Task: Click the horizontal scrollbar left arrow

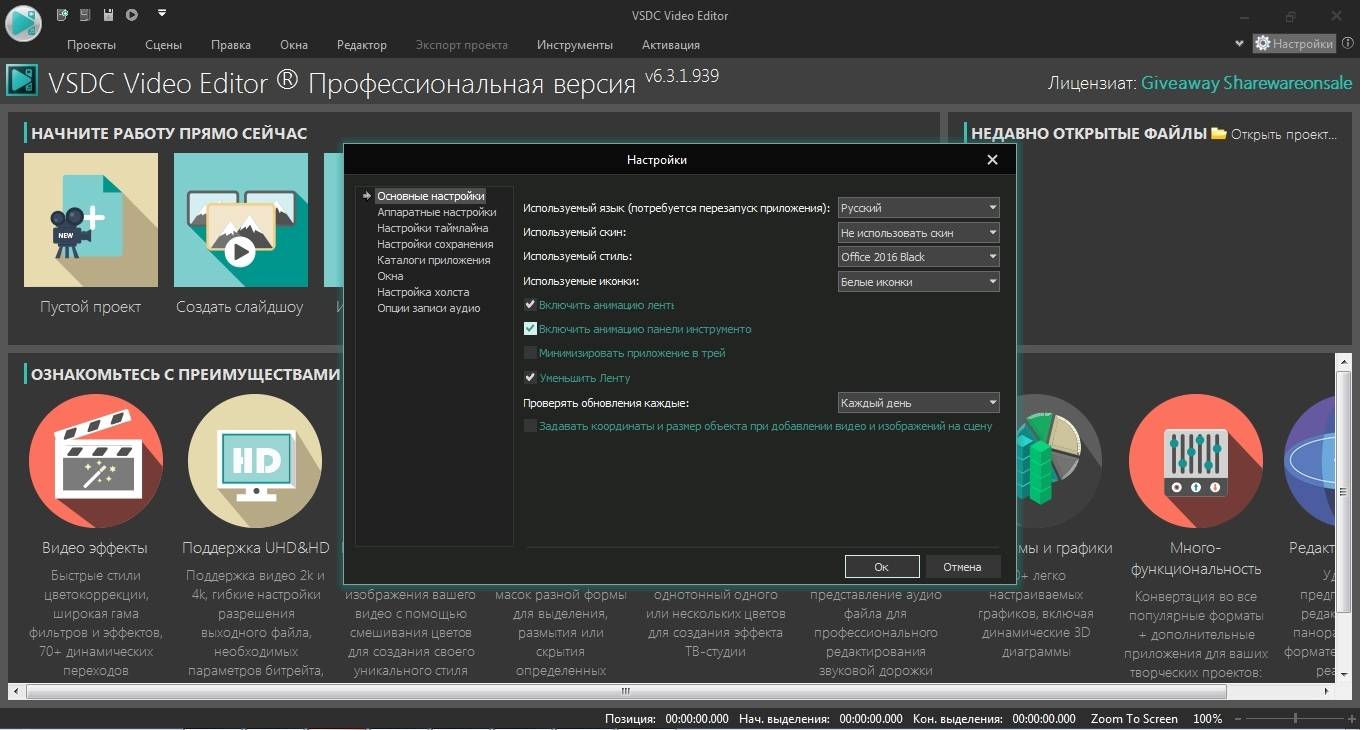Action: (17, 691)
